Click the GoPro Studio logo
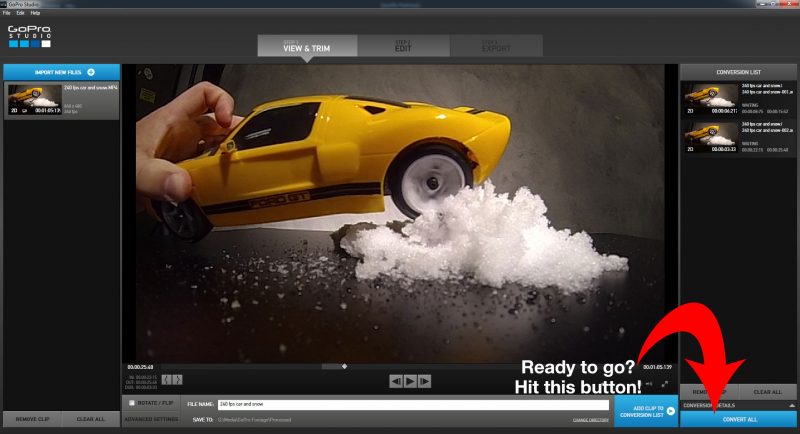800x434 pixels. 29,36
